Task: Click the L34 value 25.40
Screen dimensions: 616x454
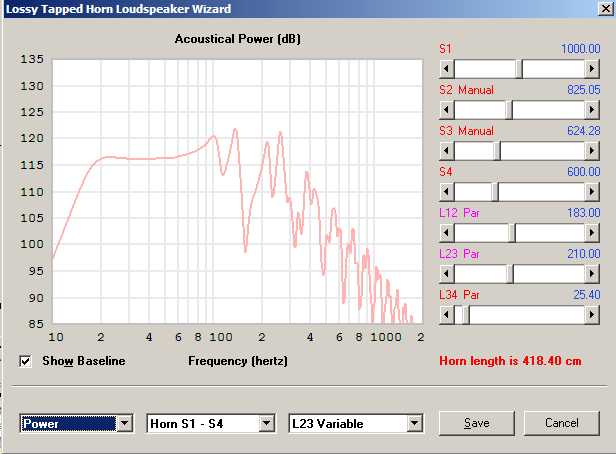Action: point(587,295)
